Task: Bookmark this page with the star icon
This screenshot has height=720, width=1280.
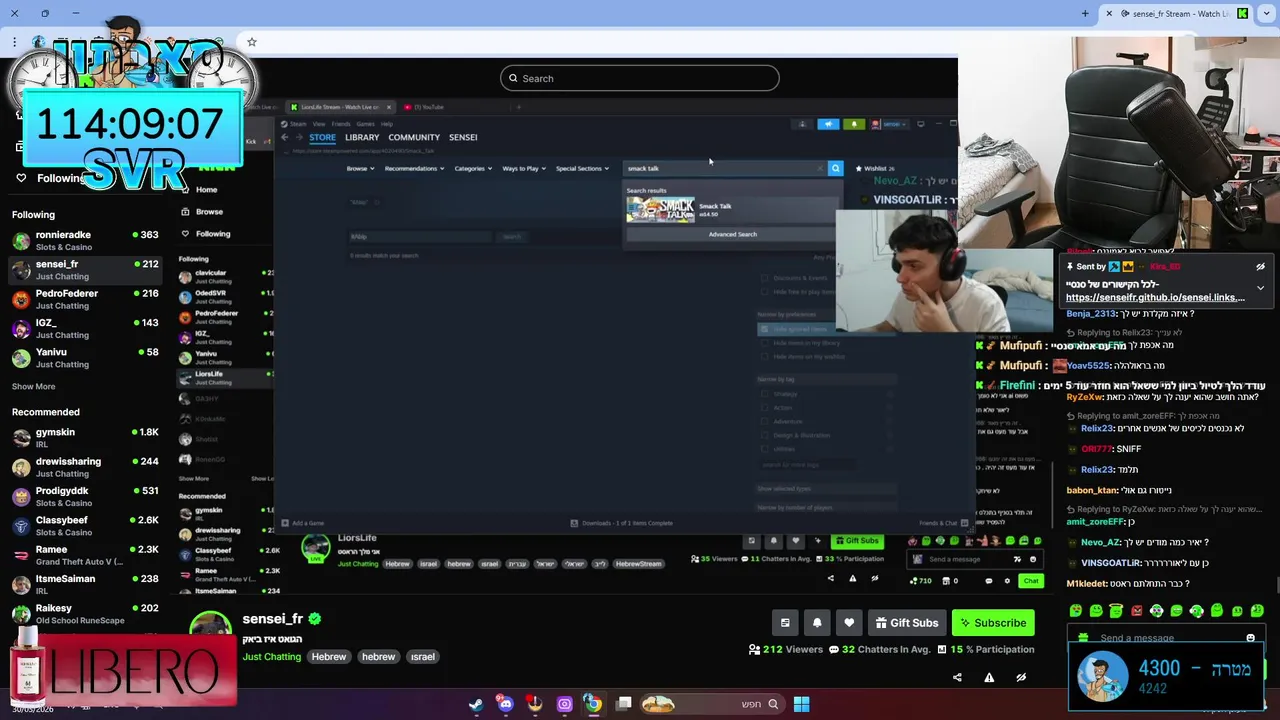Action: coord(252,42)
